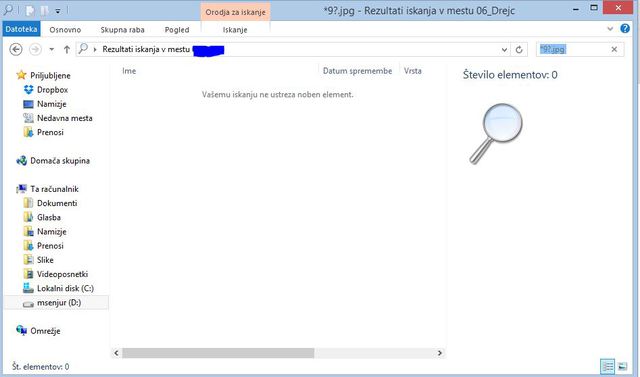Expand address bar history dropdown
Viewport: 640px width, 377px height.
504,49
